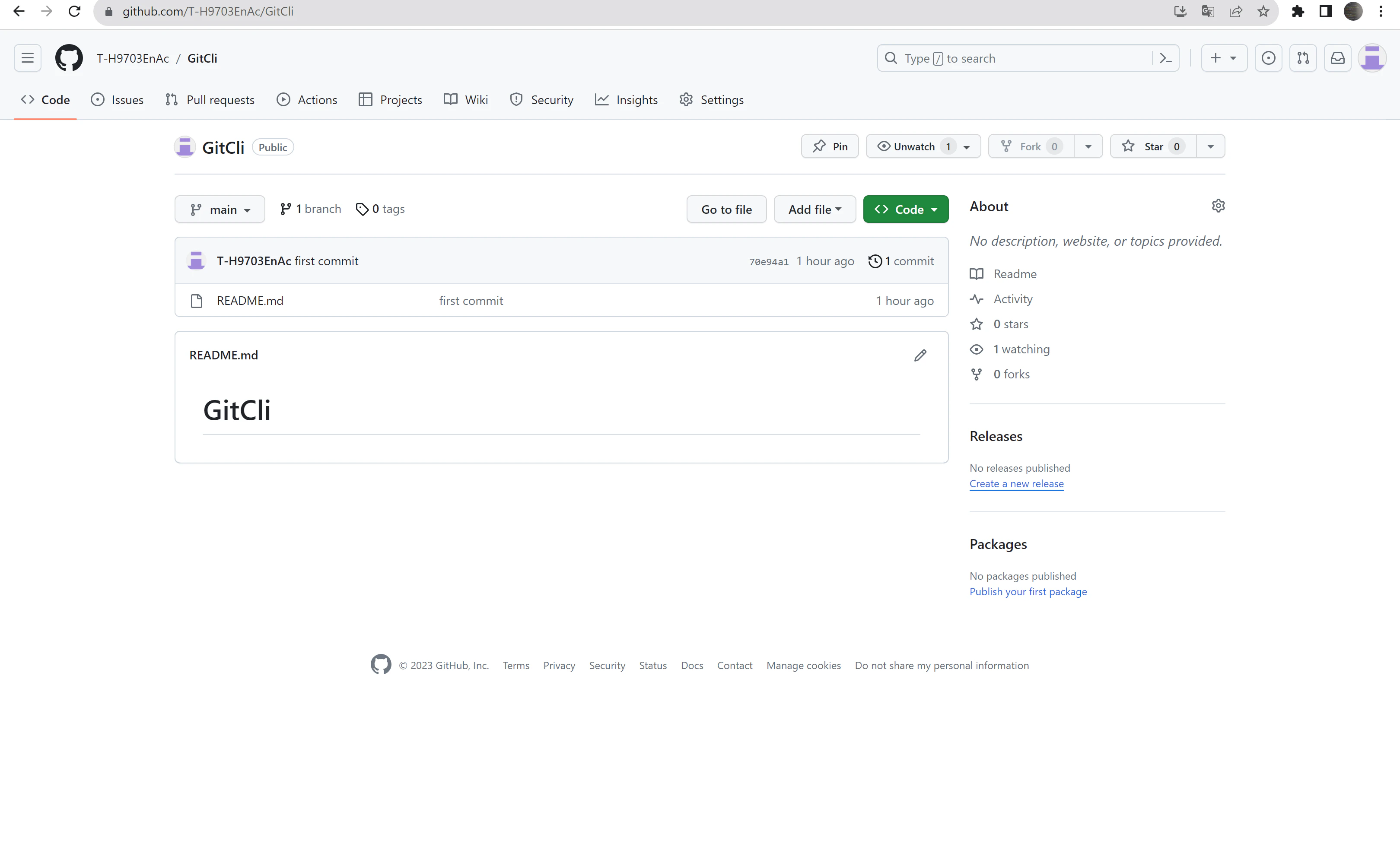Expand the main branch dropdown
The height and width of the screenshot is (860, 1400).
220,209
